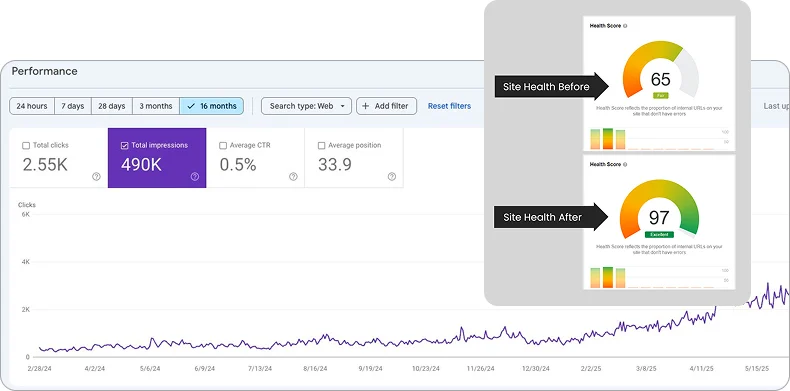Toggle the Total clicks checkbox
This screenshot has height=391, width=790.
click(x=26, y=146)
